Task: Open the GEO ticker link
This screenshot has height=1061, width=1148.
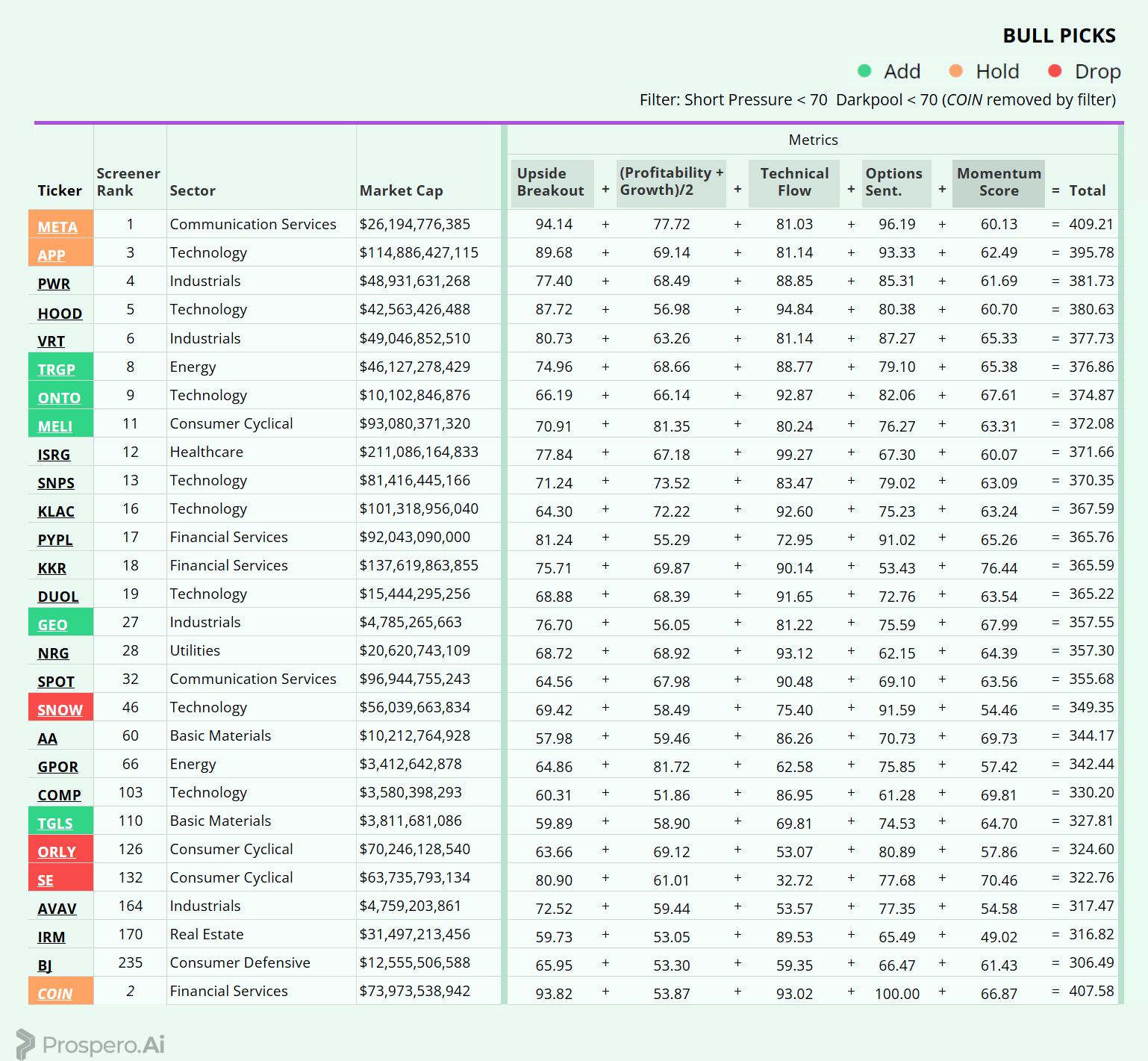Action: click(x=52, y=625)
